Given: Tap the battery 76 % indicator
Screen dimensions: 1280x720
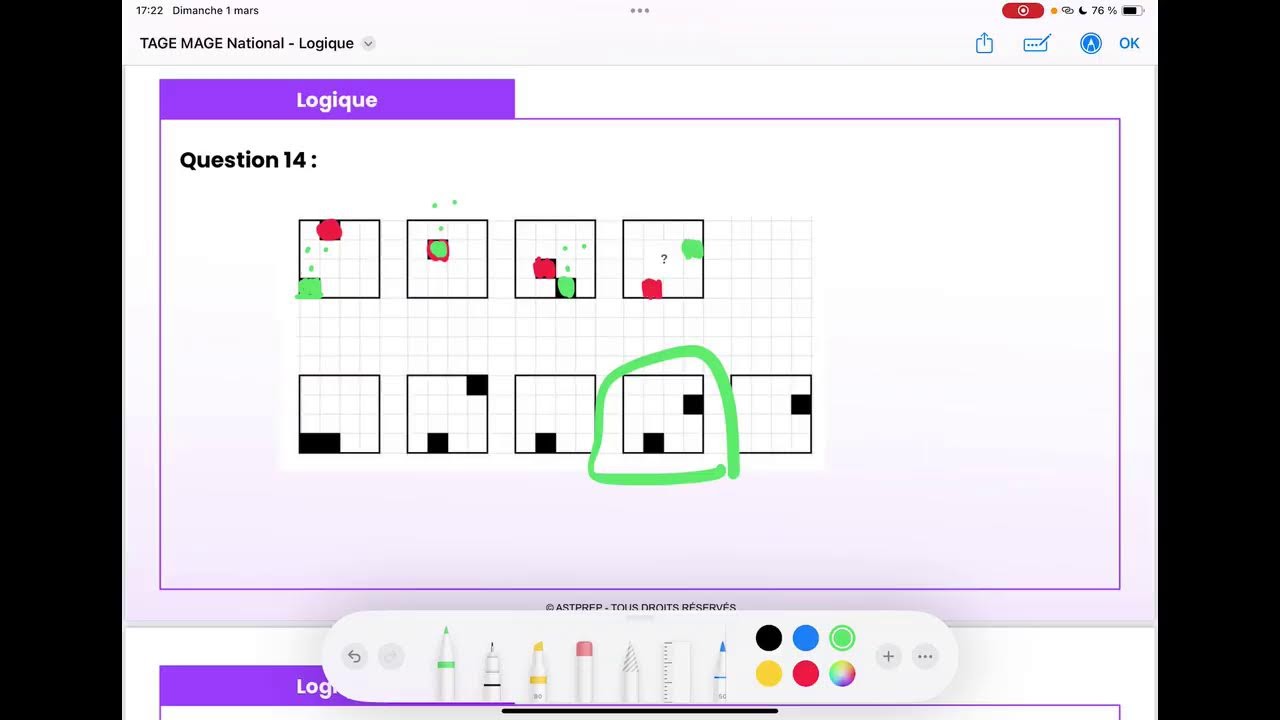Looking at the screenshot, I should pyautogui.click(x=1116, y=10).
